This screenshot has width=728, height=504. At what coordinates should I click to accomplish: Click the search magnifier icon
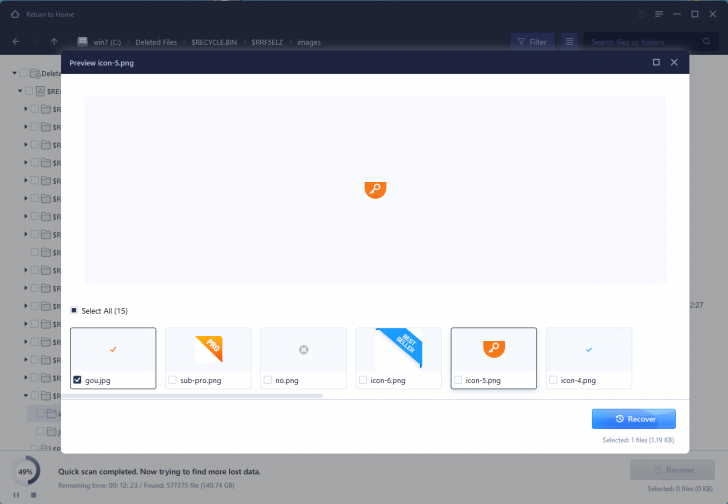706,42
